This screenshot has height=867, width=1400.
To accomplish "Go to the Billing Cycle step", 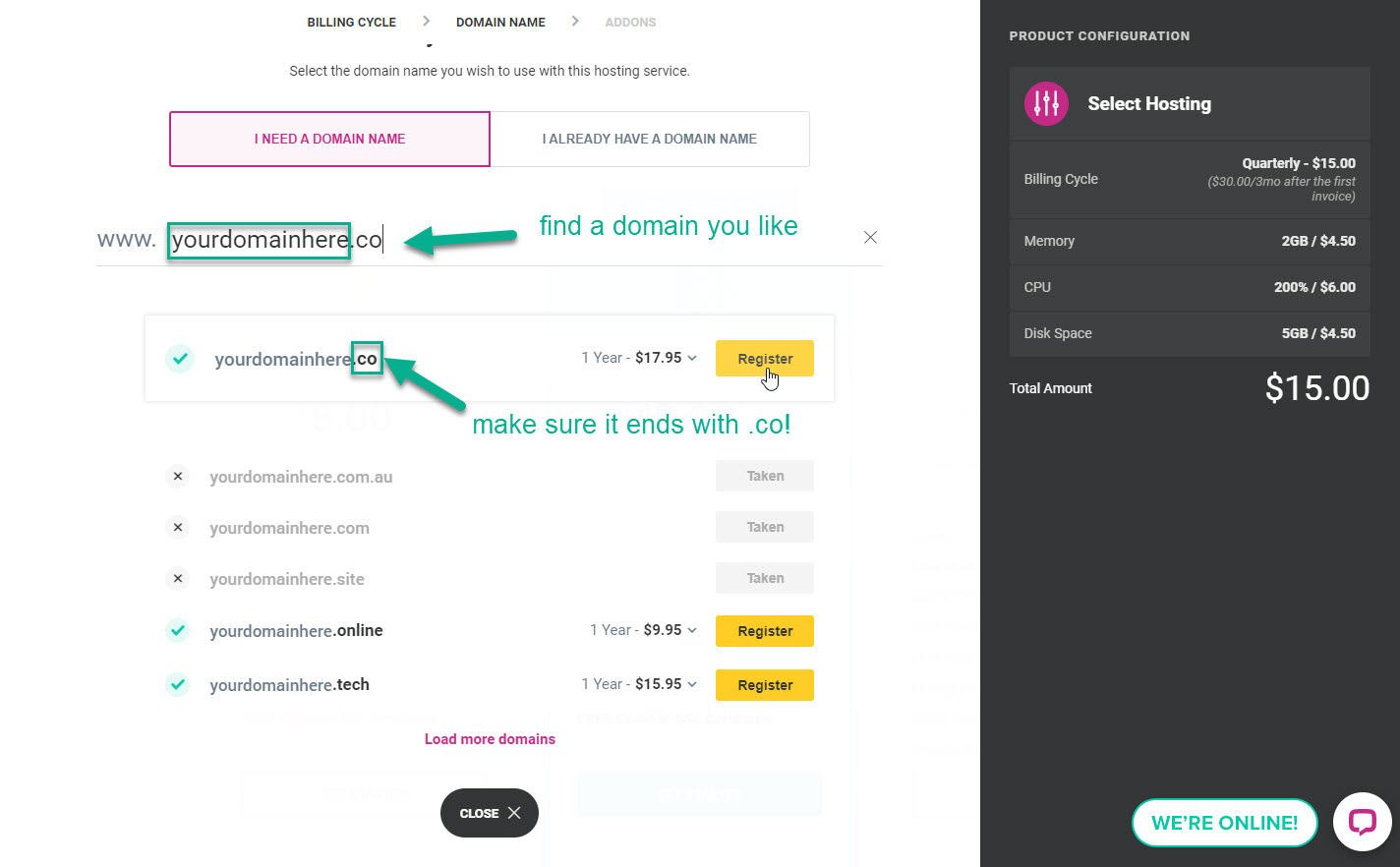I will coord(351,22).
